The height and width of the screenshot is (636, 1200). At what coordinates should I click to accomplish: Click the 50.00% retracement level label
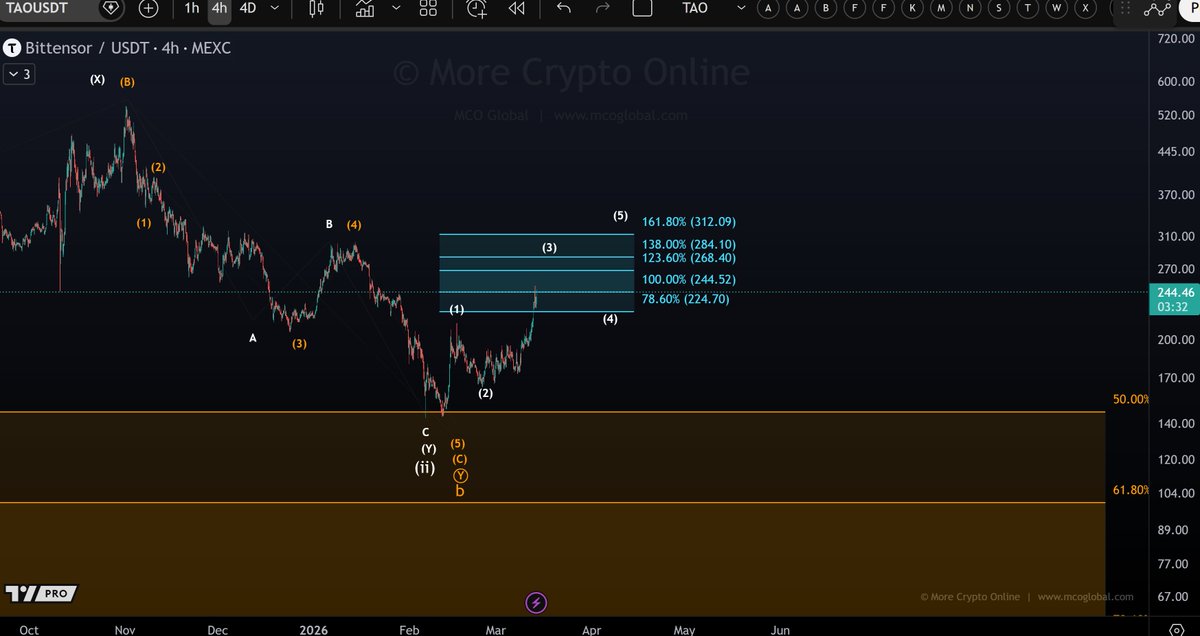pos(1130,399)
